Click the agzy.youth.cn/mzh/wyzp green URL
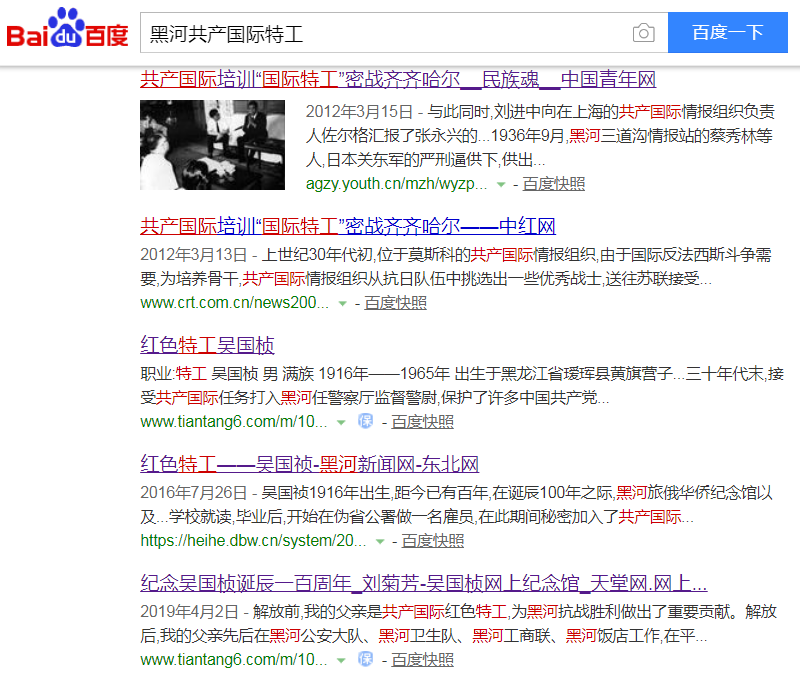Screen dimensions: 800x673 click(396, 184)
